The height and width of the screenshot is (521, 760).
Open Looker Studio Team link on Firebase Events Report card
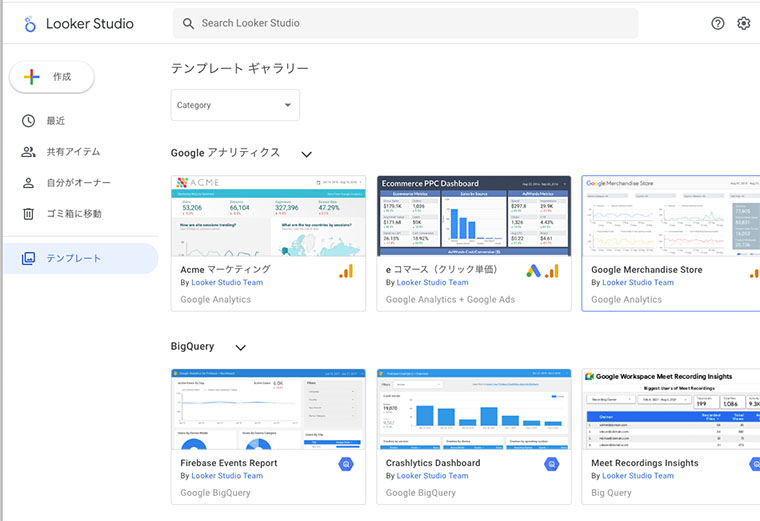(x=227, y=476)
